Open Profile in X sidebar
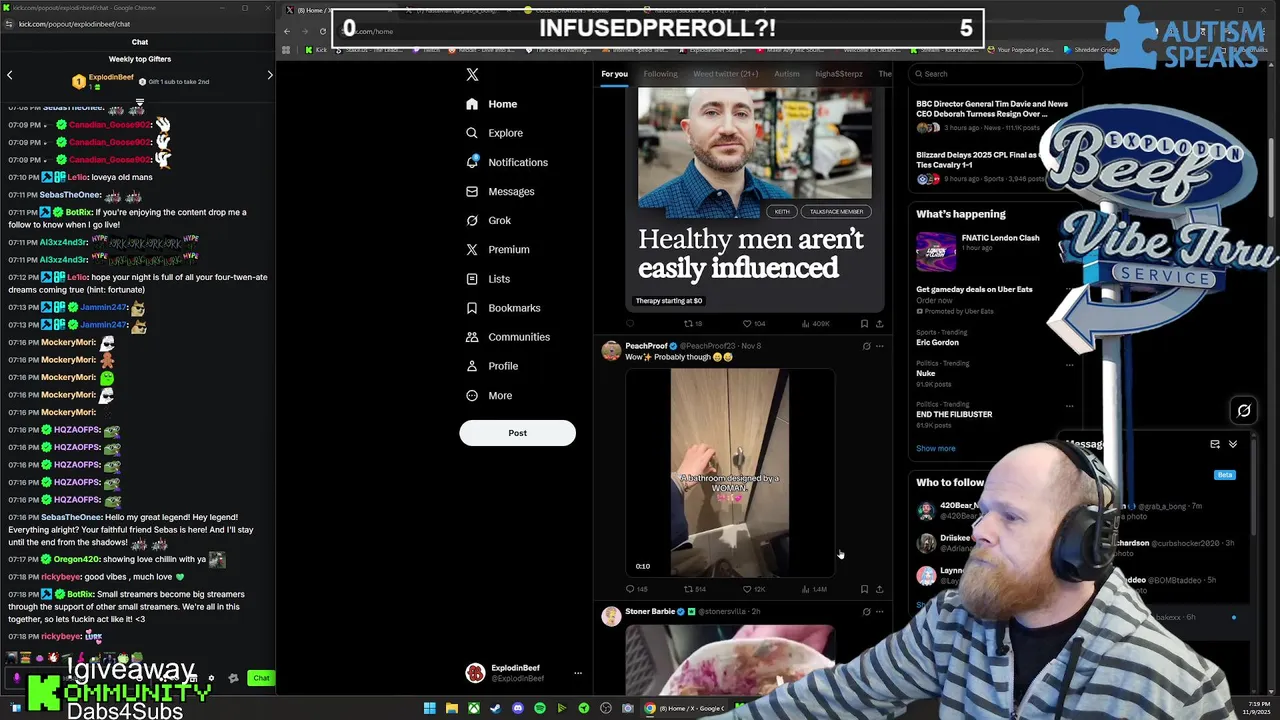 [x=492, y=366]
